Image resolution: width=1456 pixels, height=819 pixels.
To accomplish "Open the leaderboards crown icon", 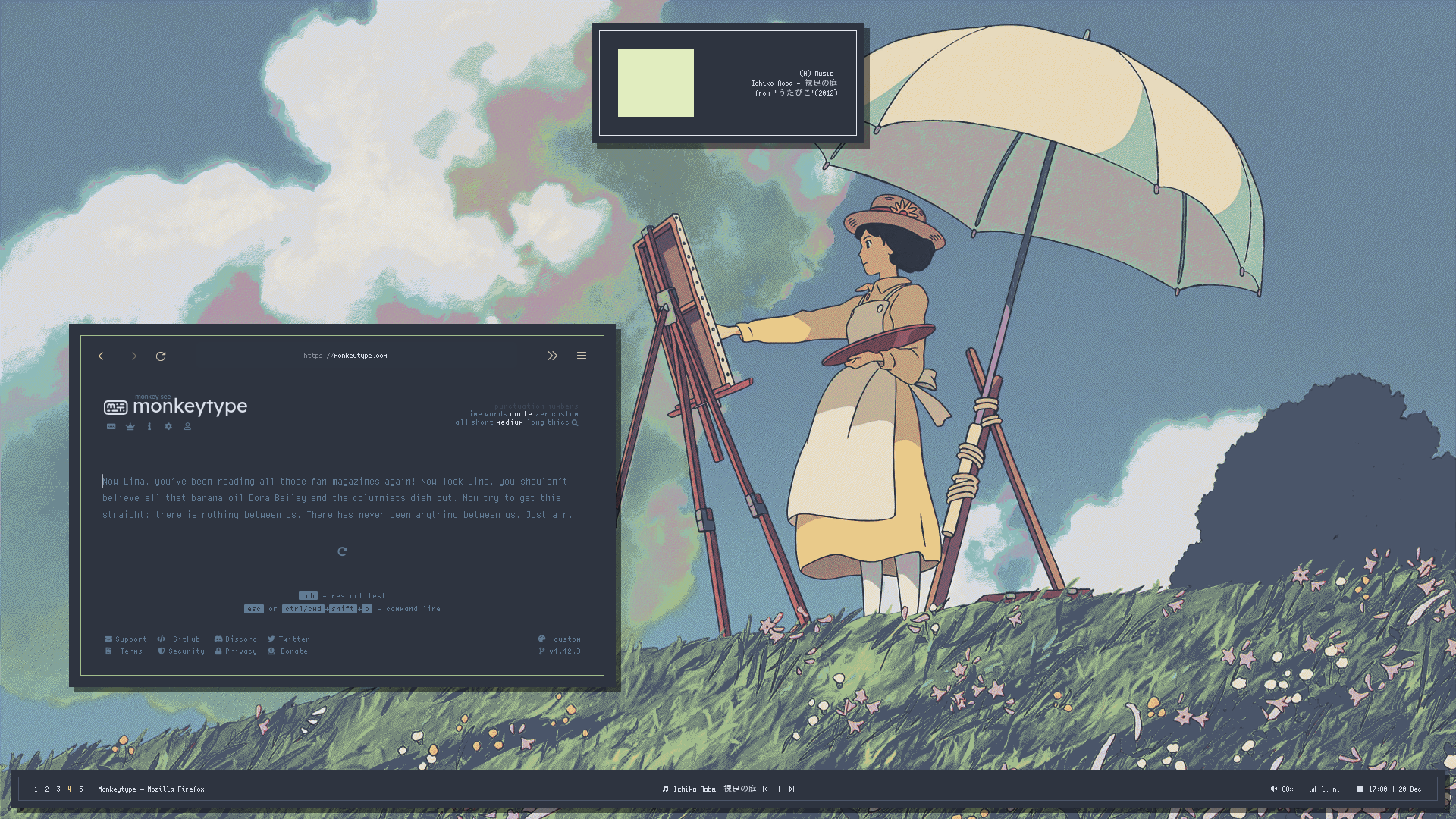I will (130, 427).
